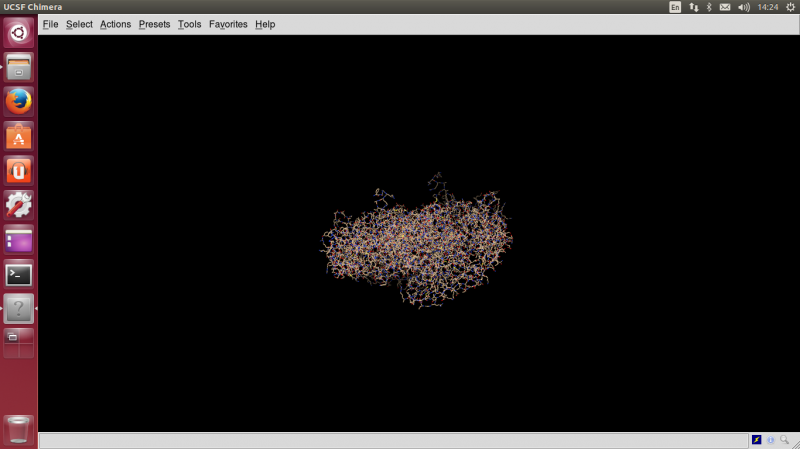Open the Actions menu
800x449 pixels.
115,24
